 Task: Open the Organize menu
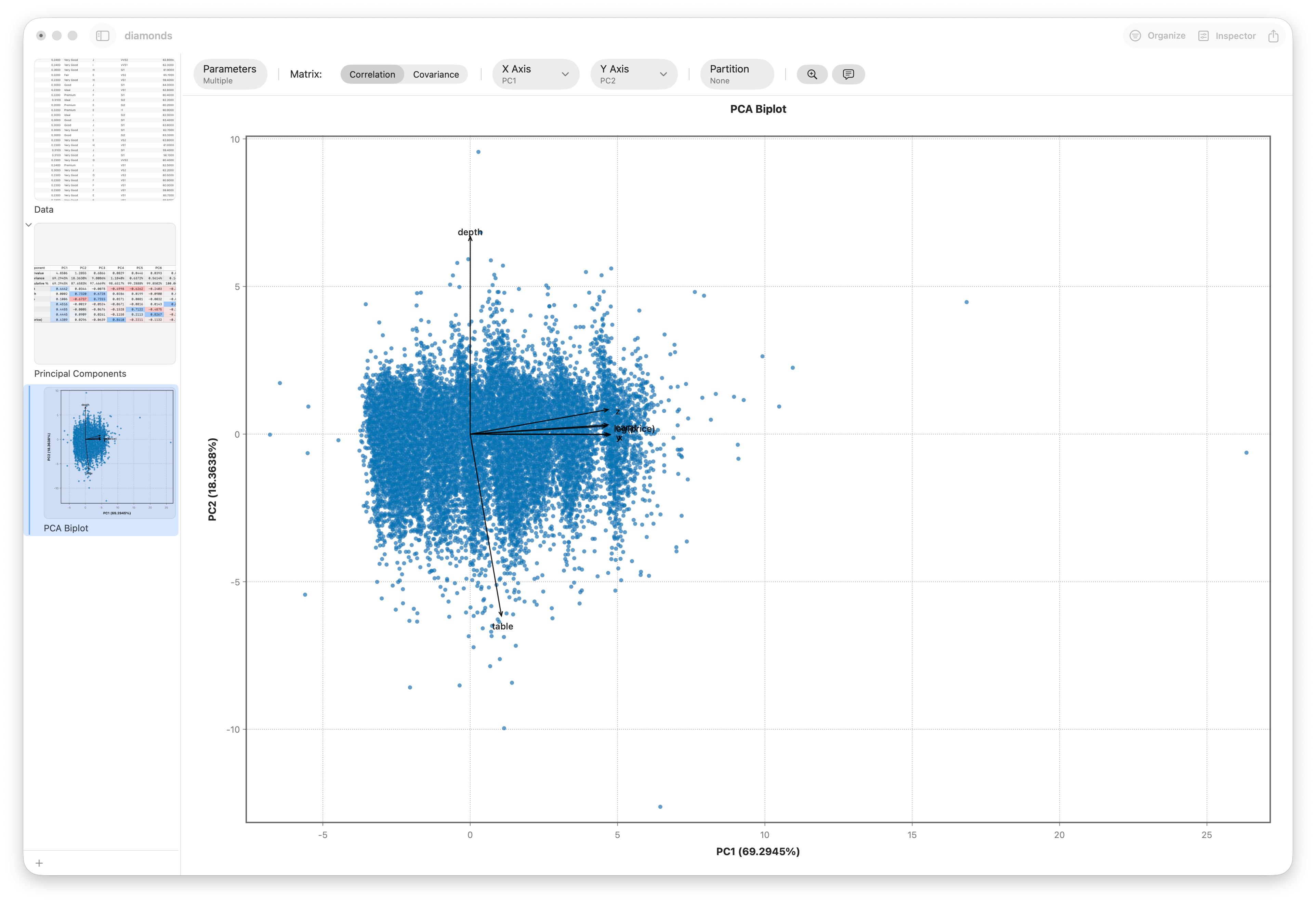(x=1157, y=36)
